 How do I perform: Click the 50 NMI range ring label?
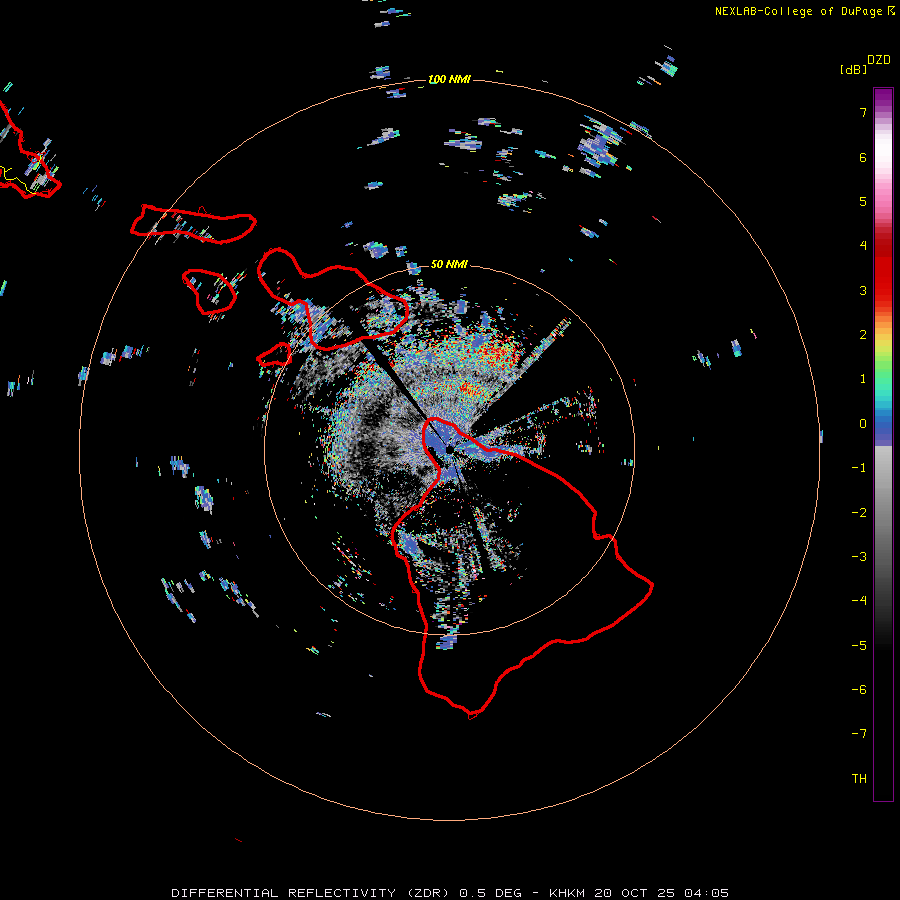449,264
